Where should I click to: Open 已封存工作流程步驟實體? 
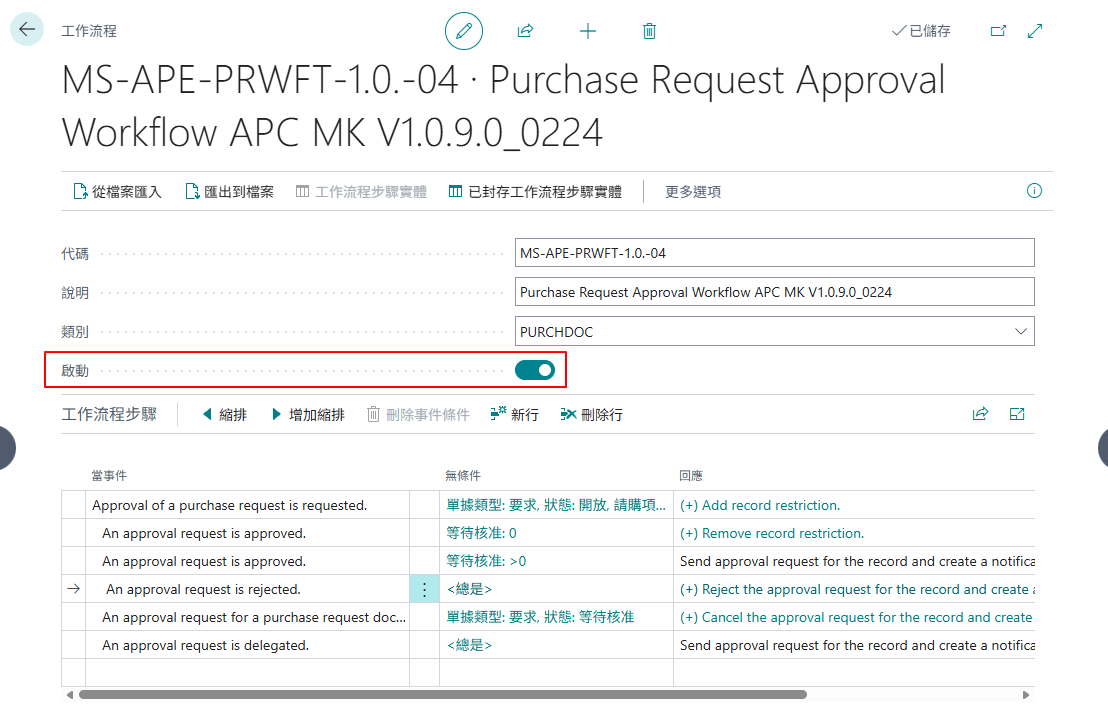535,192
